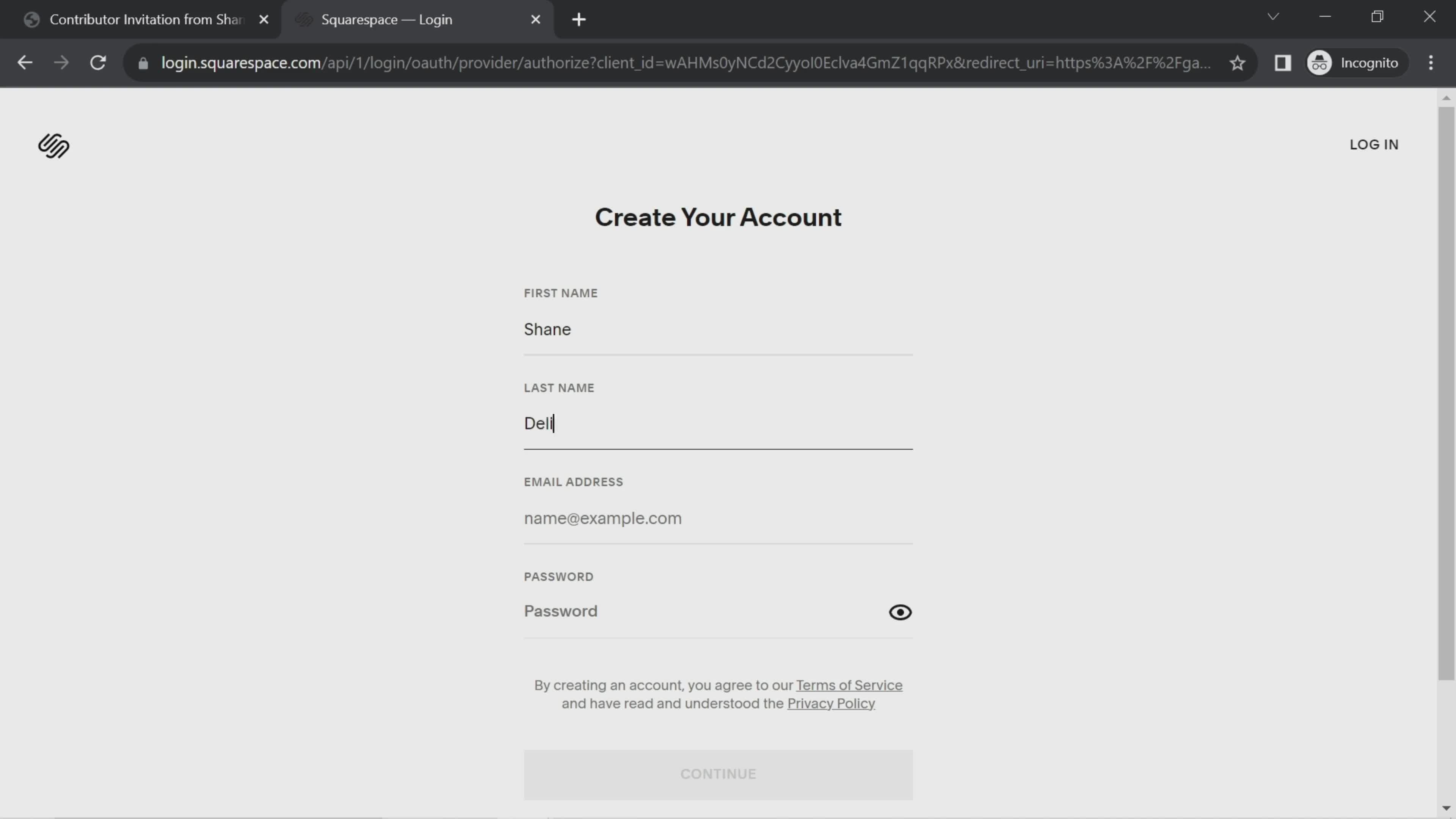
Task: Minimize the browser window
Action: click(x=1325, y=16)
